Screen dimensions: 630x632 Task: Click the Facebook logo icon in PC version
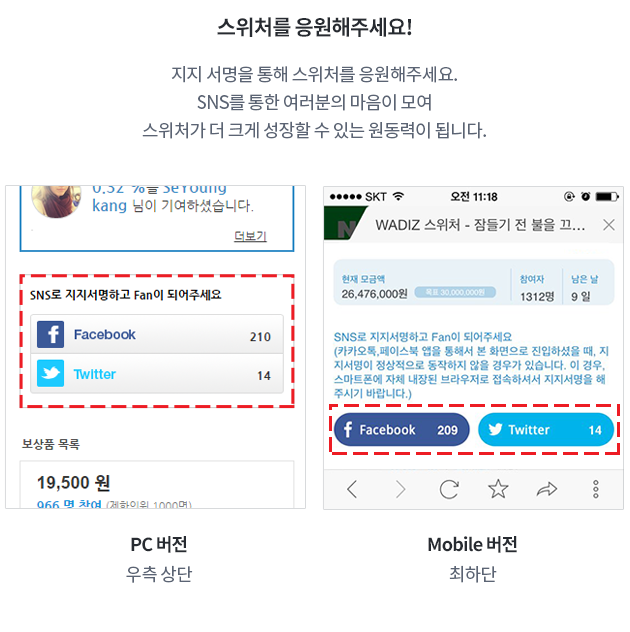tap(50, 334)
